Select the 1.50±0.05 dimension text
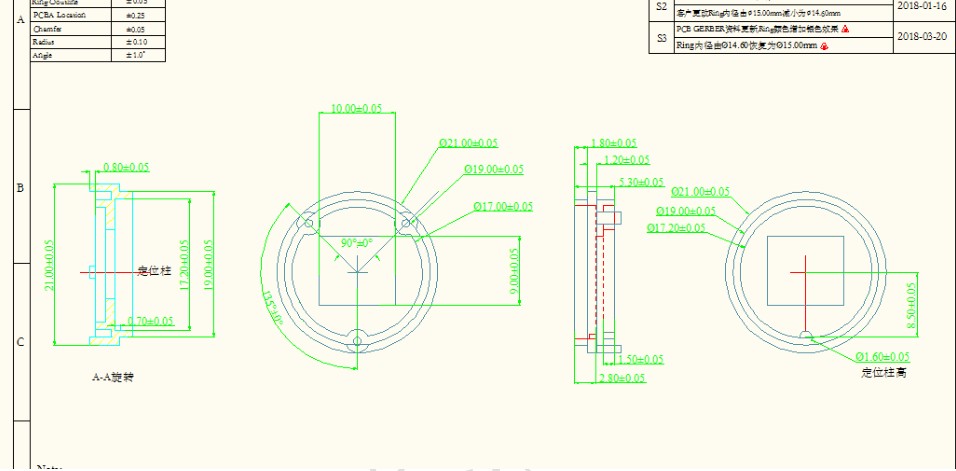Viewport: 956px width, 471px height. click(643, 359)
